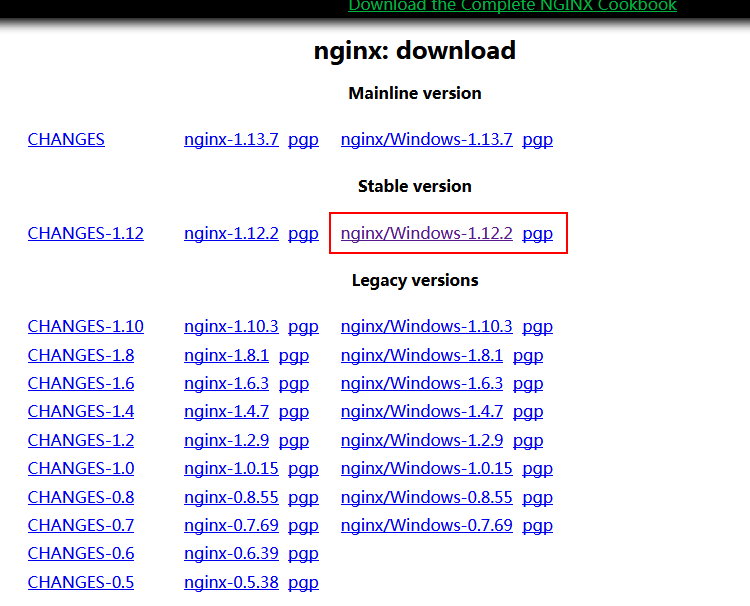The width and height of the screenshot is (750, 606).
Task: Open pgp signature for nginx-1.13.7
Action: pyautogui.click(x=303, y=141)
